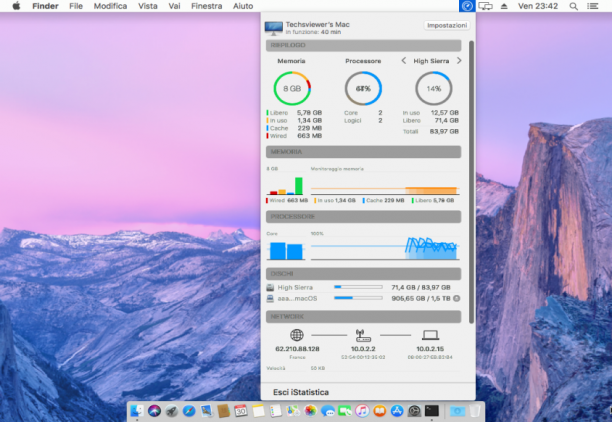Click the eject icon in menu bar
The width and height of the screenshot is (612, 422).
[504, 6]
